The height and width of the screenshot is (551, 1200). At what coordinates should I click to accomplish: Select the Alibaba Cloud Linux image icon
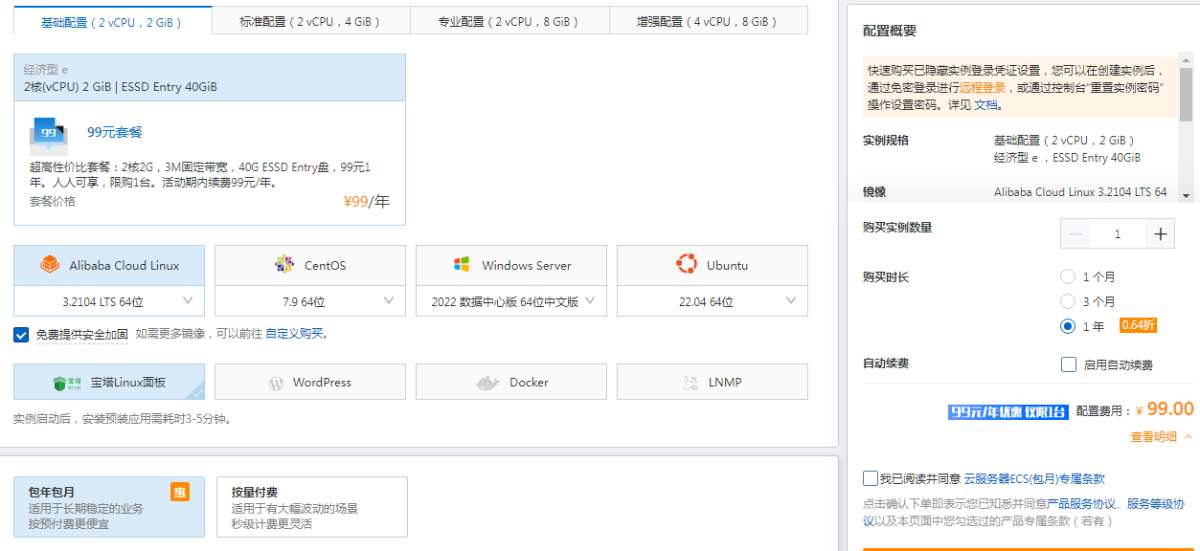[50, 265]
